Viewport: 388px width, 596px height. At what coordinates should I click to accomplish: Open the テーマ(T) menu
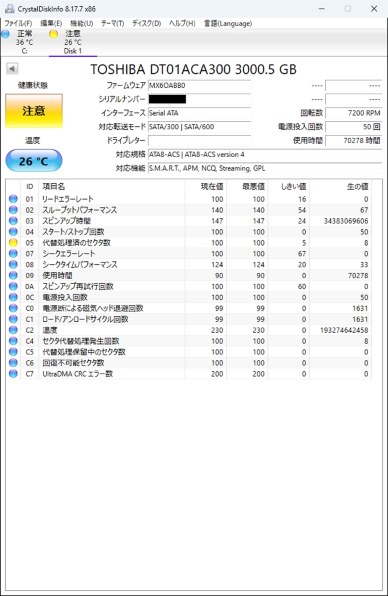[112, 24]
